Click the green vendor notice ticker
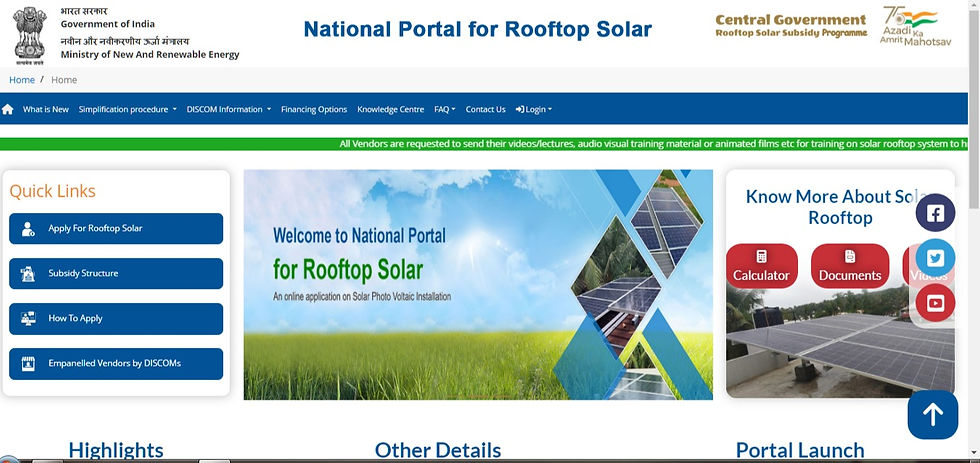The width and height of the screenshot is (980, 463). (x=484, y=144)
